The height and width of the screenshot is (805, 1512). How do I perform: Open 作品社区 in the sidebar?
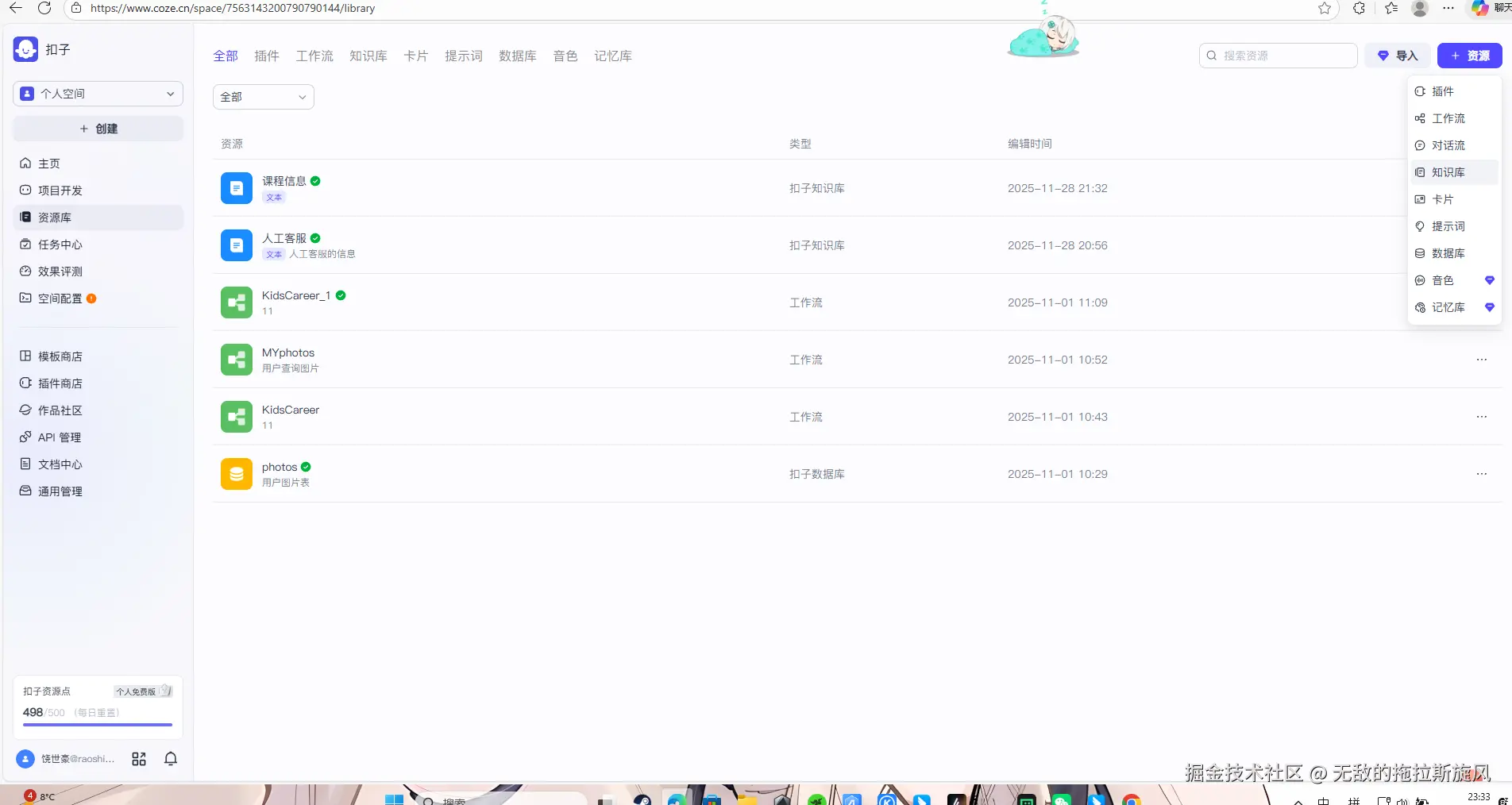point(98,410)
